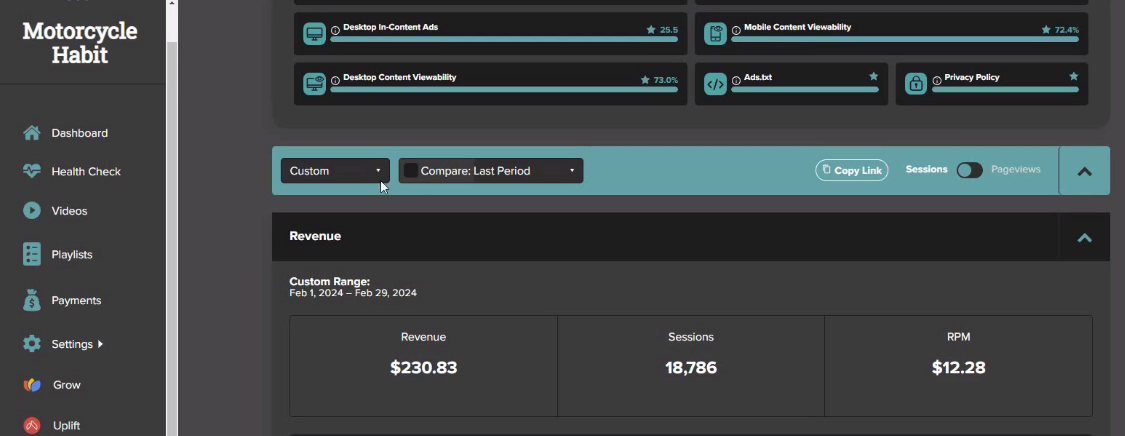Expand the Settings menu item
This screenshot has height=436, width=1125.
click(x=77, y=344)
